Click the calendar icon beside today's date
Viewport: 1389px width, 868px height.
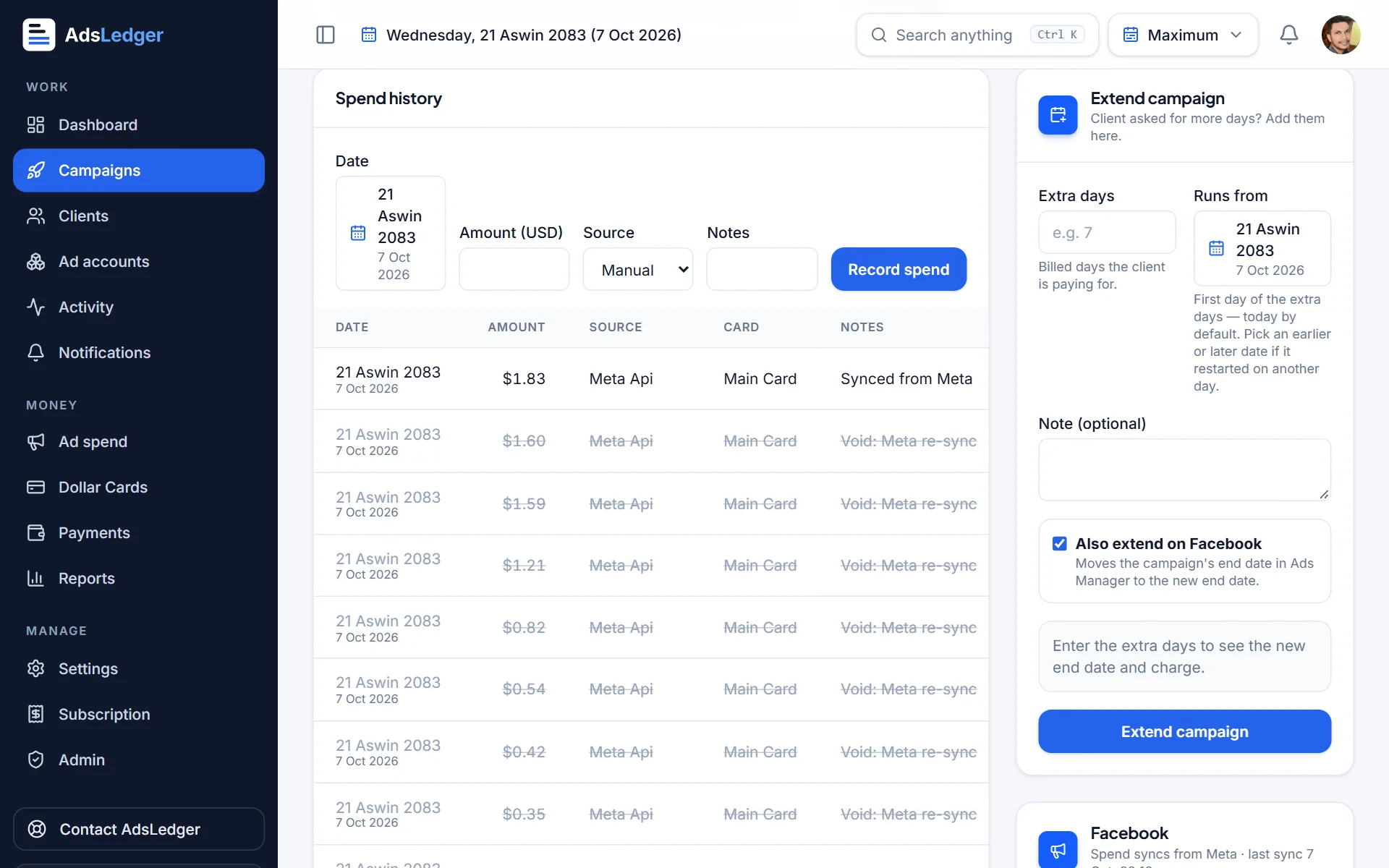click(369, 35)
